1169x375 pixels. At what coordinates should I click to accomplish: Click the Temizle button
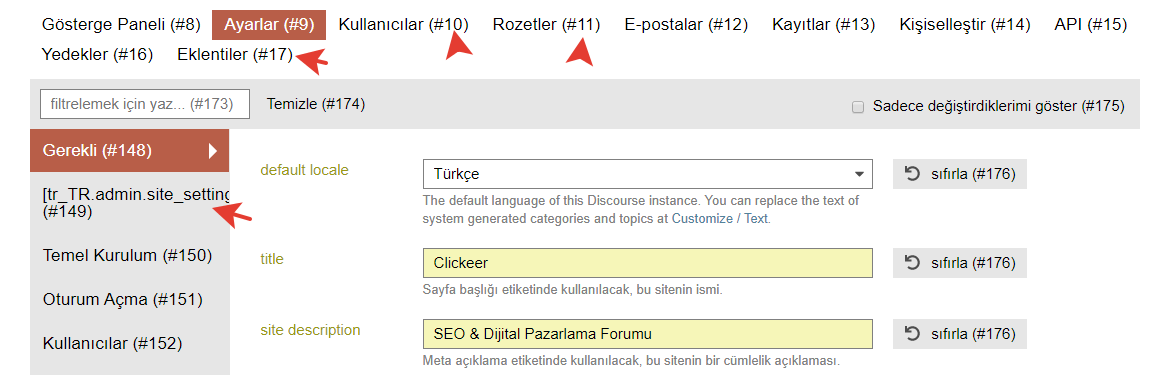315,105
